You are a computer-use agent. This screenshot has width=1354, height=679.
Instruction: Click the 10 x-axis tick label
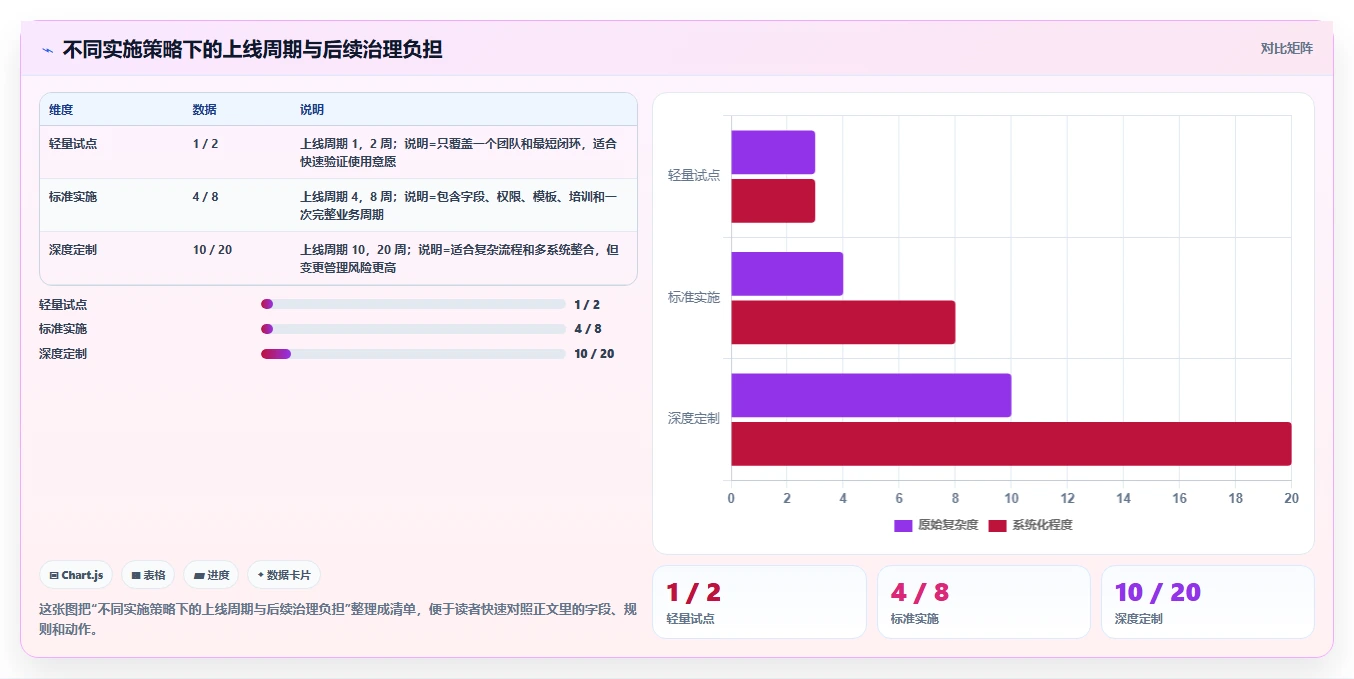click(x=1011, y=498)
